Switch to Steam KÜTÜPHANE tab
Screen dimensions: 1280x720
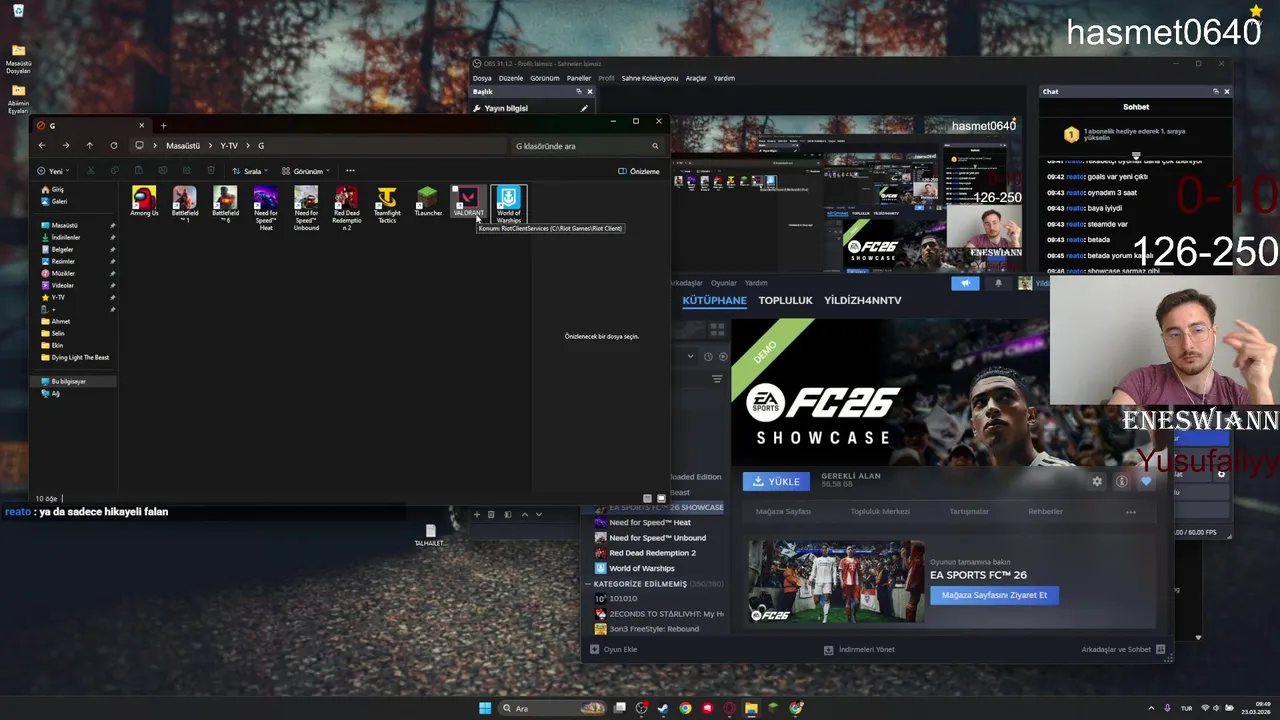pyautogui.click(x=714, y=300)
